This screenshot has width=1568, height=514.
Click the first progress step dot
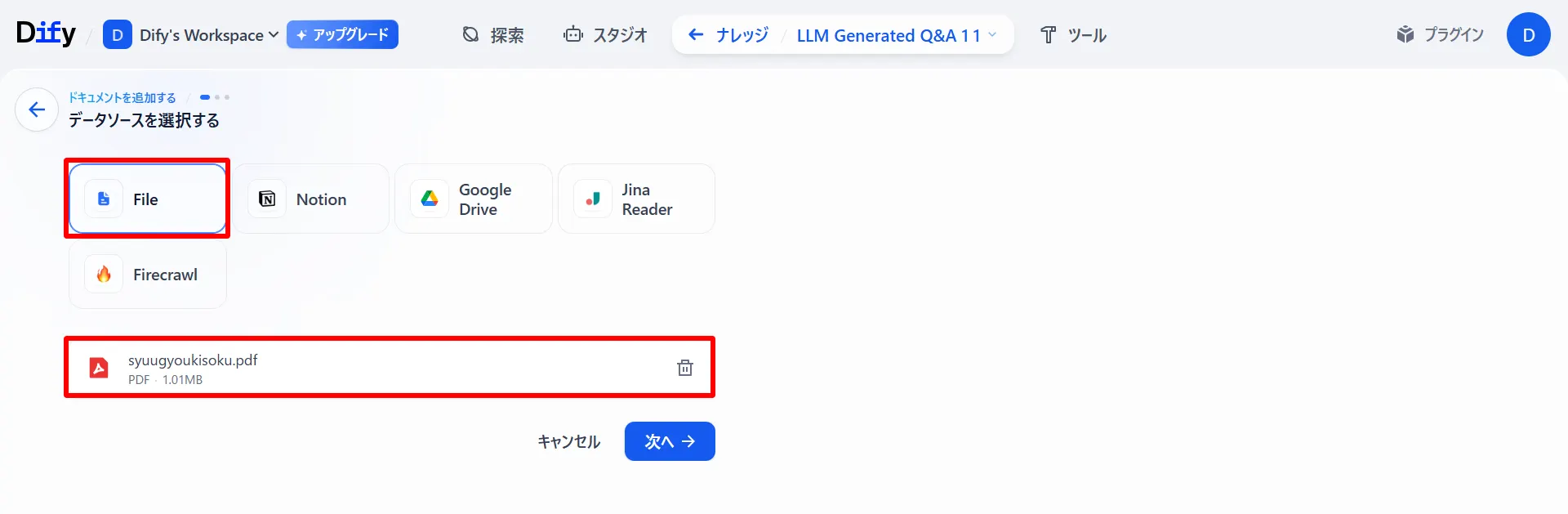pos(205,96)
